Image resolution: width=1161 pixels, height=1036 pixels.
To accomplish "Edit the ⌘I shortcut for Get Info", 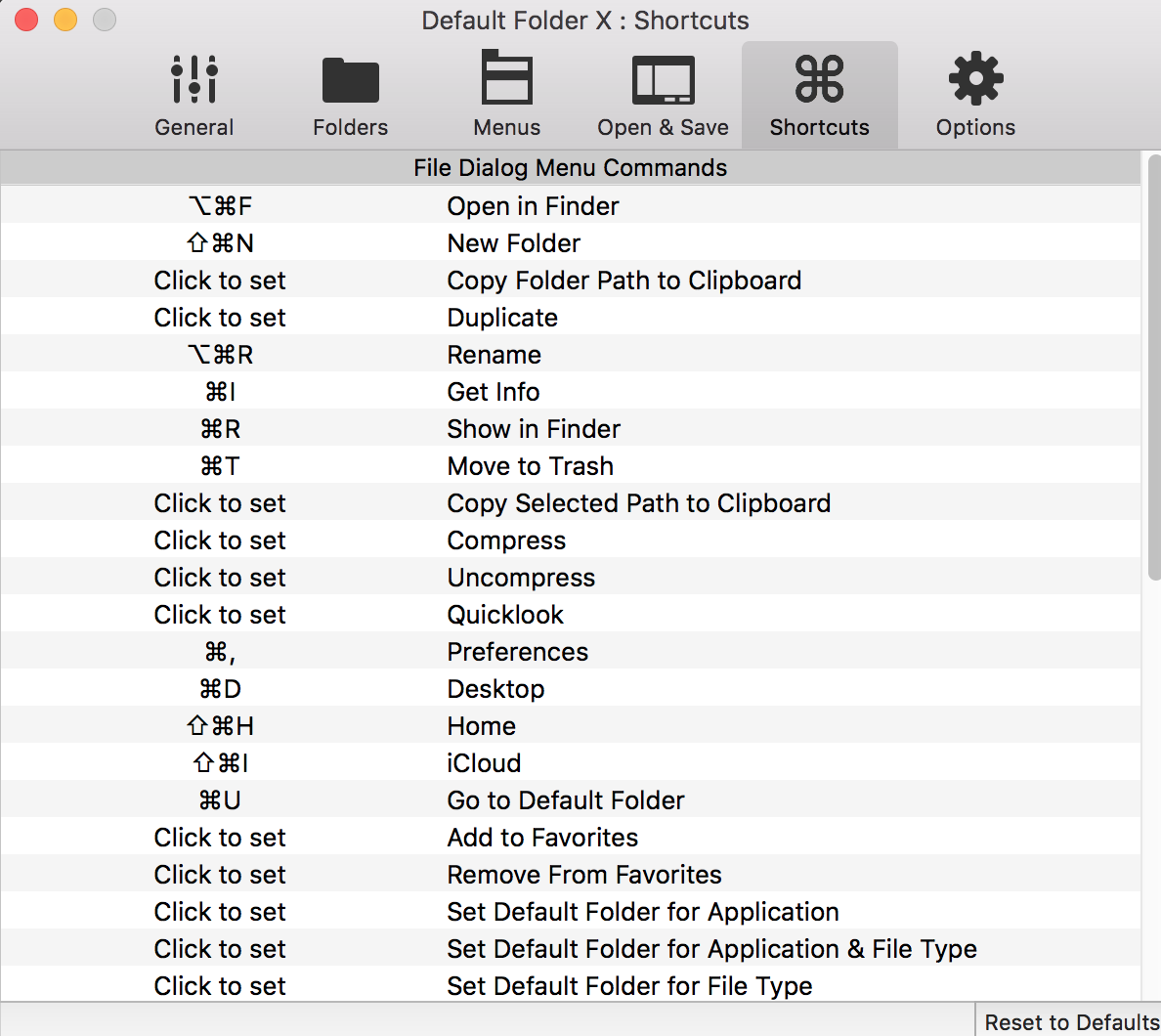I will tap(220, 392).
